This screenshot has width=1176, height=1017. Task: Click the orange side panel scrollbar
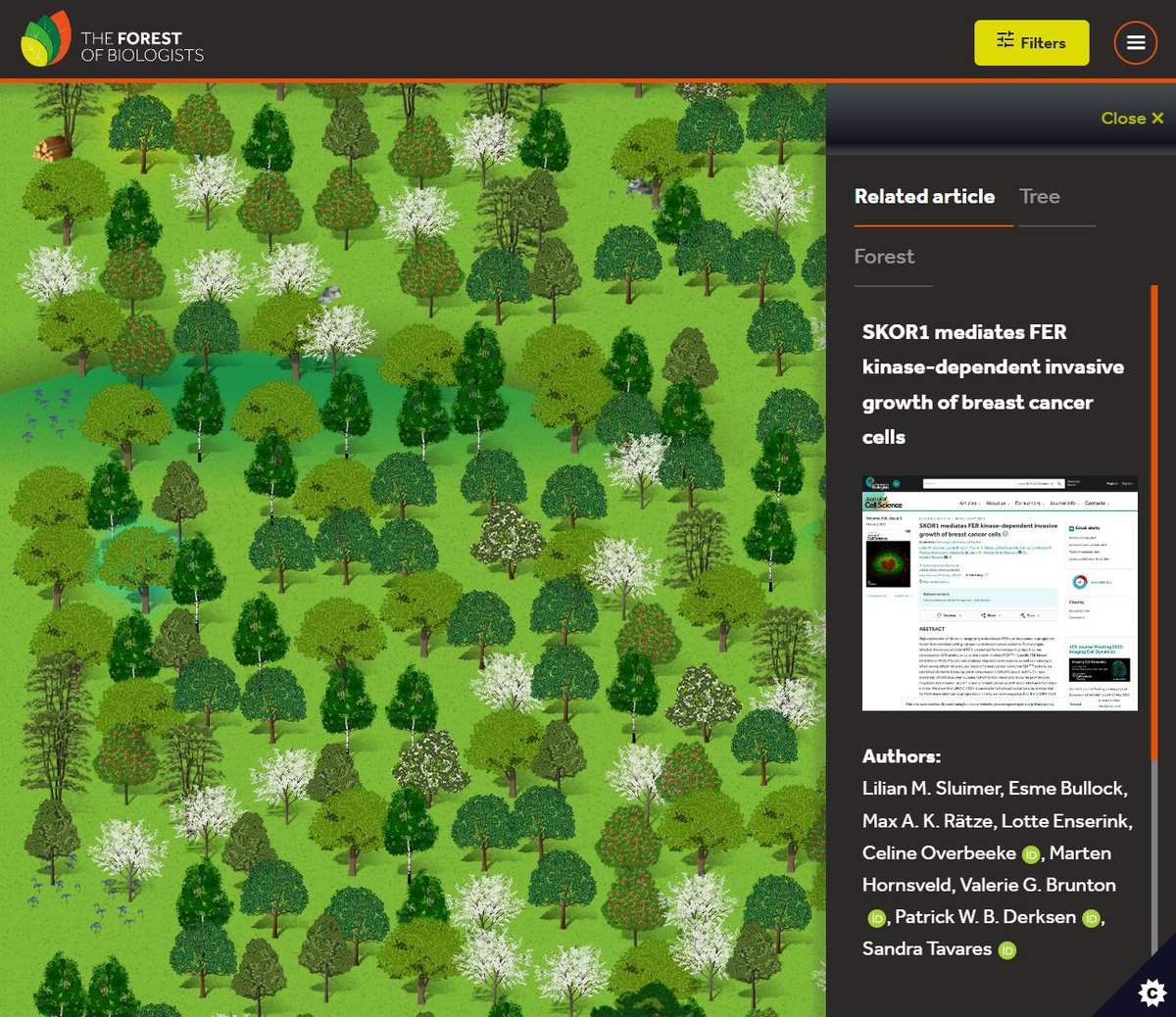[1154, 523]
